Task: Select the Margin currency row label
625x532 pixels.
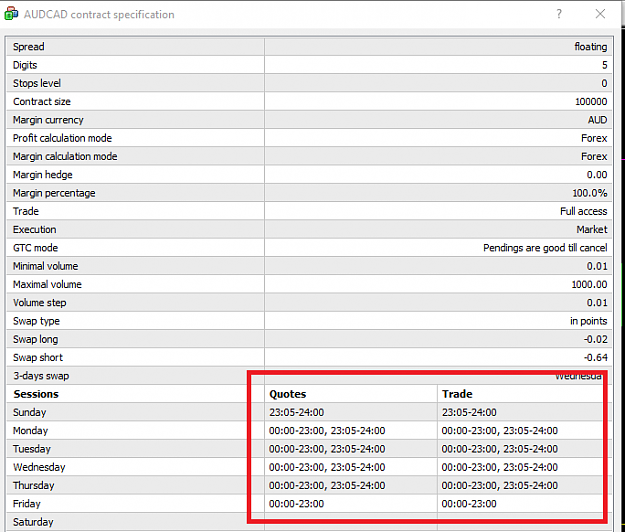Action: [x=48, y=120]
